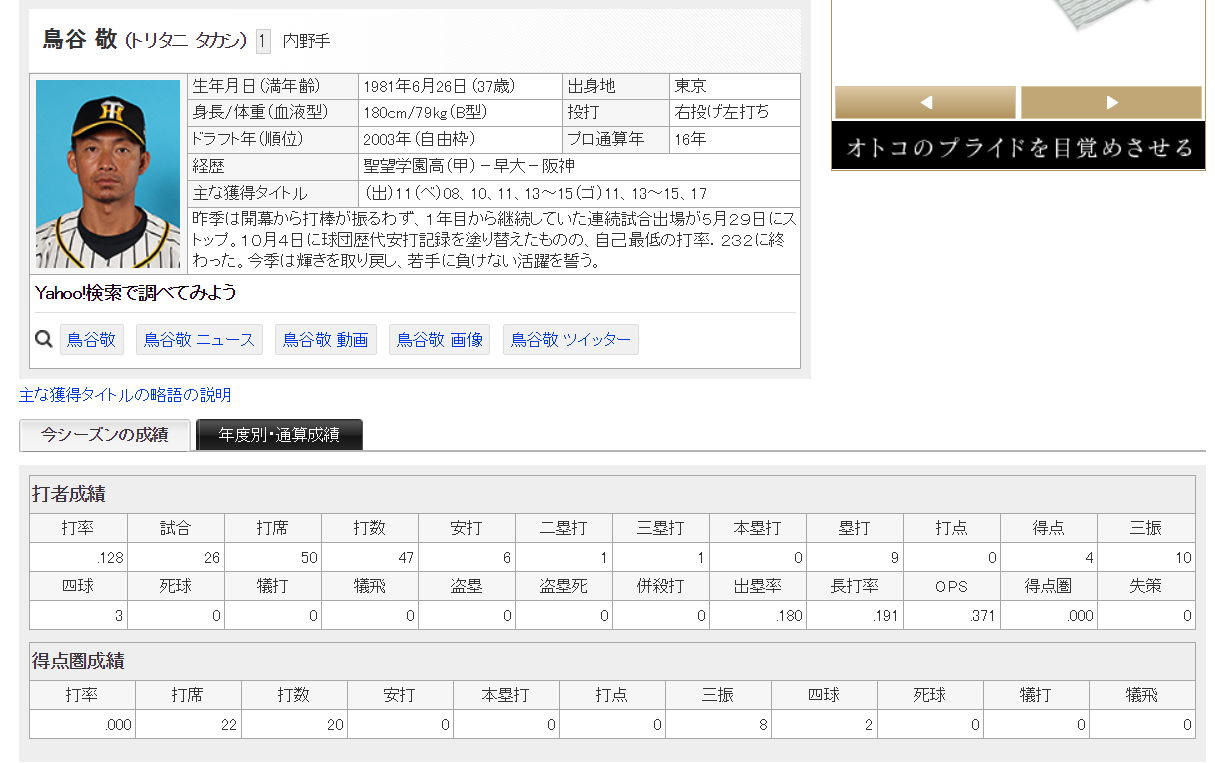The width and height of the screenshot is (1215, 763).
Task: Open 主な獲得タイトルの略語の説明 link
Action: tap(125, 395)
